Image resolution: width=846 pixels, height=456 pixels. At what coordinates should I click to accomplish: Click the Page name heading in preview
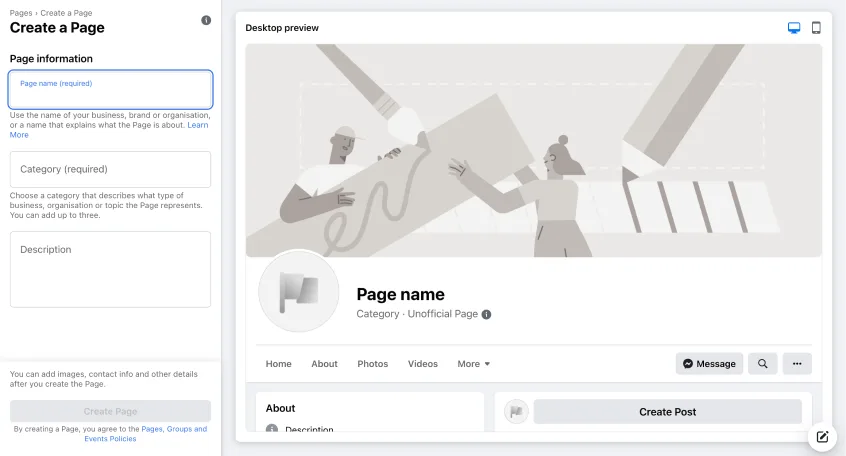400,294
